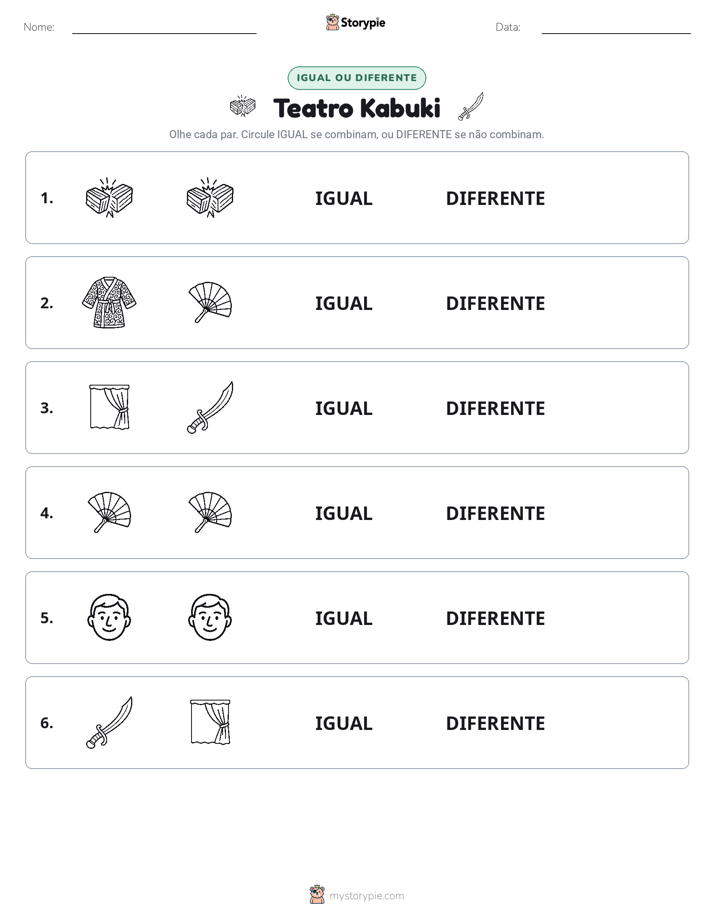Click the curtain icon in row 6
Image resolution: width=714 pixels, height=924 pixels.
(210, 722)
